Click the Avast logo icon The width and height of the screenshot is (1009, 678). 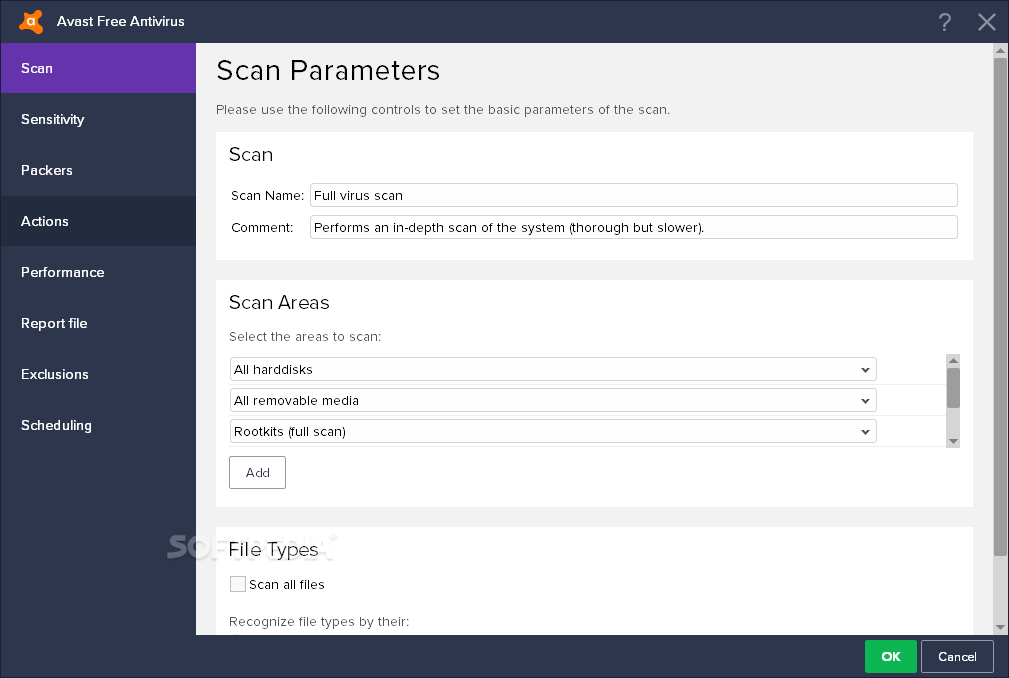pyautogui.click(x=31, y=21)
